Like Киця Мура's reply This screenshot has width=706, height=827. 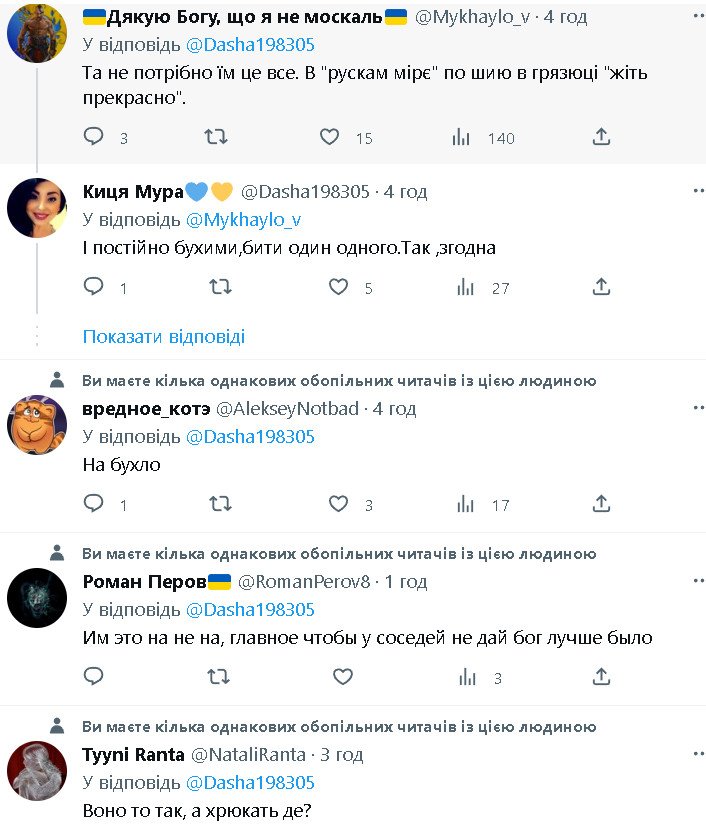tap(339, 287)
